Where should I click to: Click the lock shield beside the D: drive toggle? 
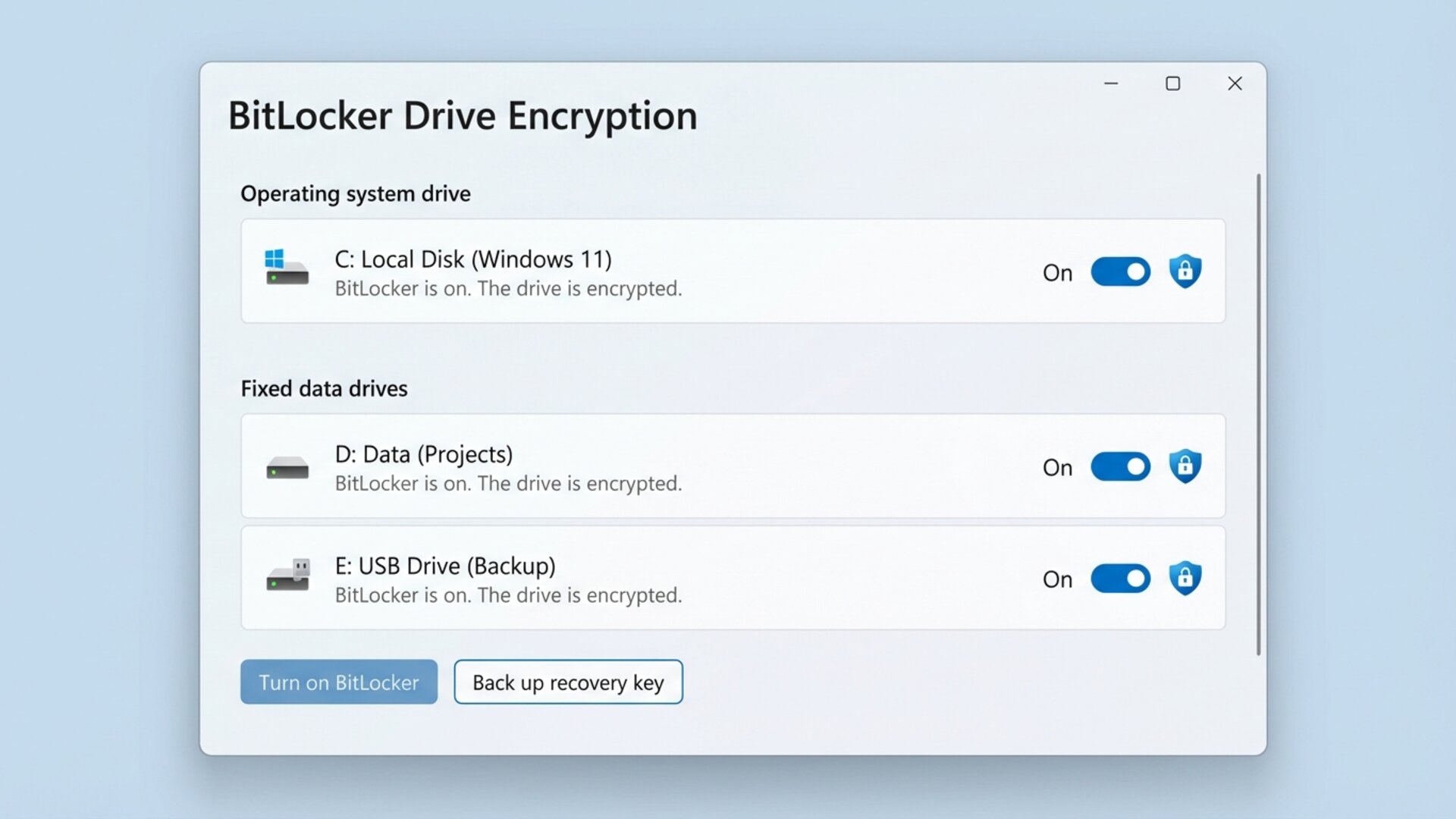[x=1186, y=466]
